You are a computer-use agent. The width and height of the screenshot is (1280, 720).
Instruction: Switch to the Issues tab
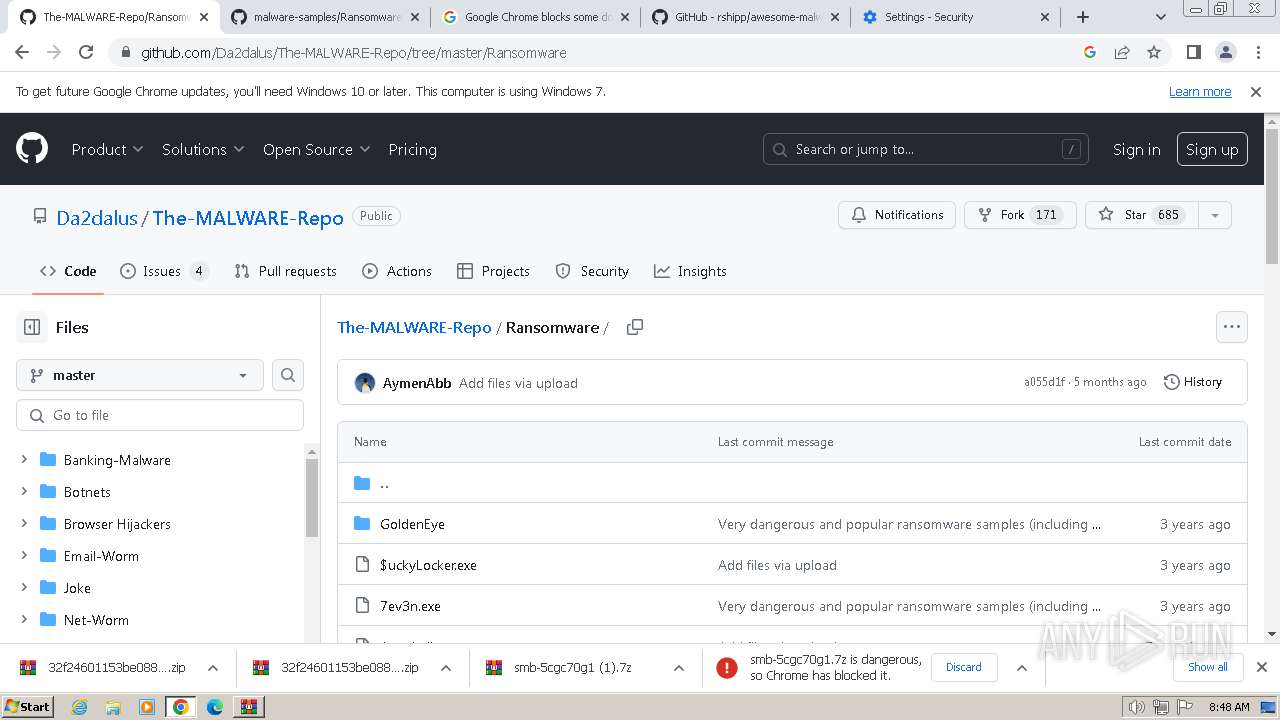point(164,271)
